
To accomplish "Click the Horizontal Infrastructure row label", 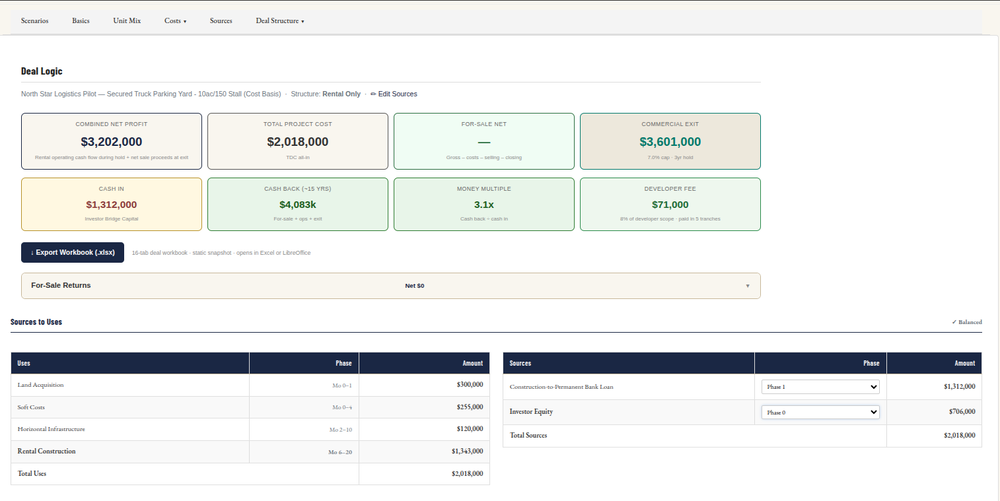I will (x=51, y=429).
